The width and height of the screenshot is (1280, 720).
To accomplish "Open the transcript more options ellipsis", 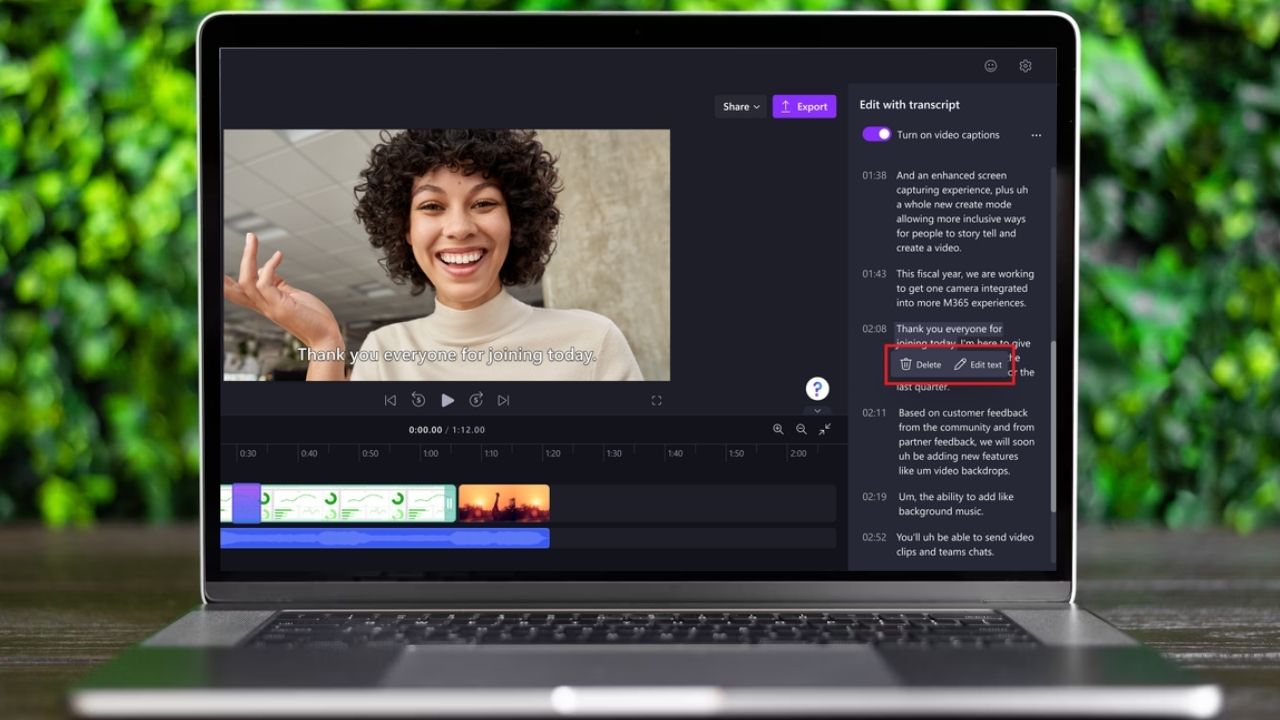I will 1037,134.
